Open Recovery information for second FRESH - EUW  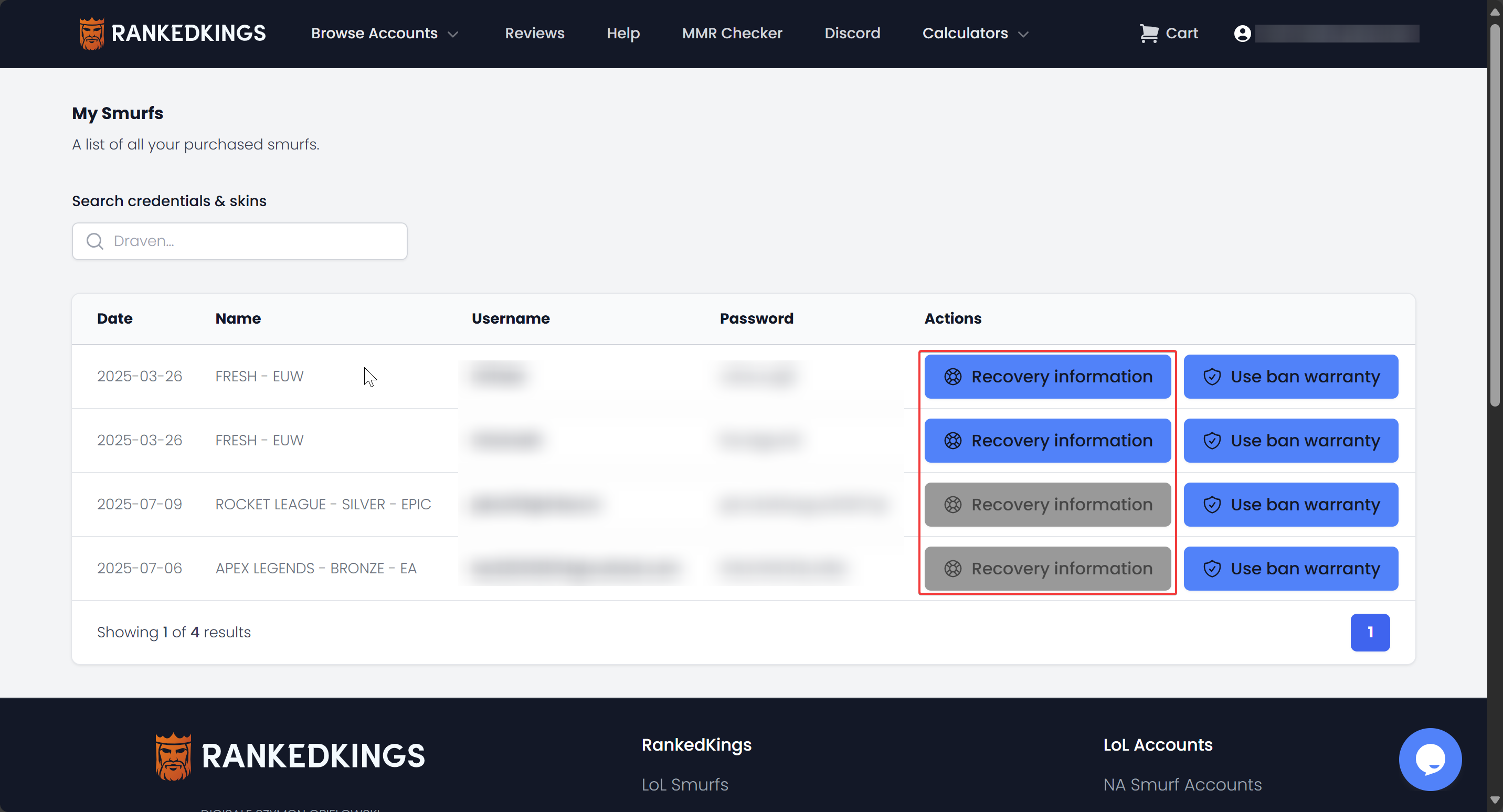tap(1047, 441)
